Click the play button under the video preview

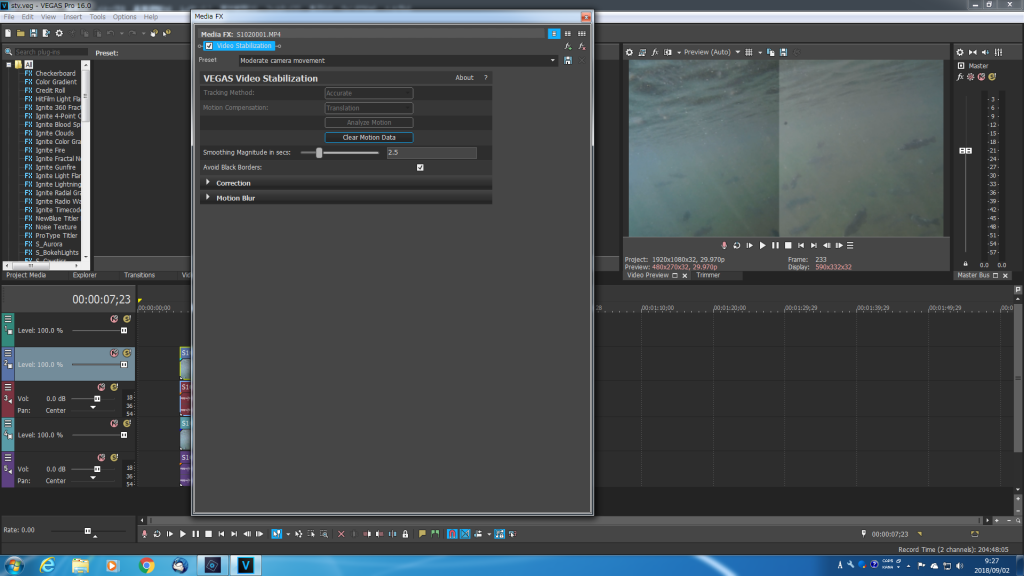click(x=762, y=245)
